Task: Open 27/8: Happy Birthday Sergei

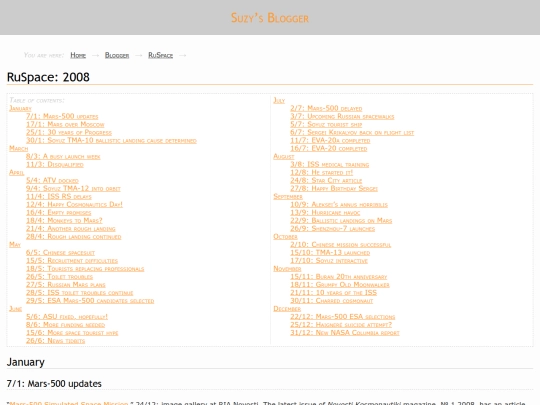Action: (334, 188)
